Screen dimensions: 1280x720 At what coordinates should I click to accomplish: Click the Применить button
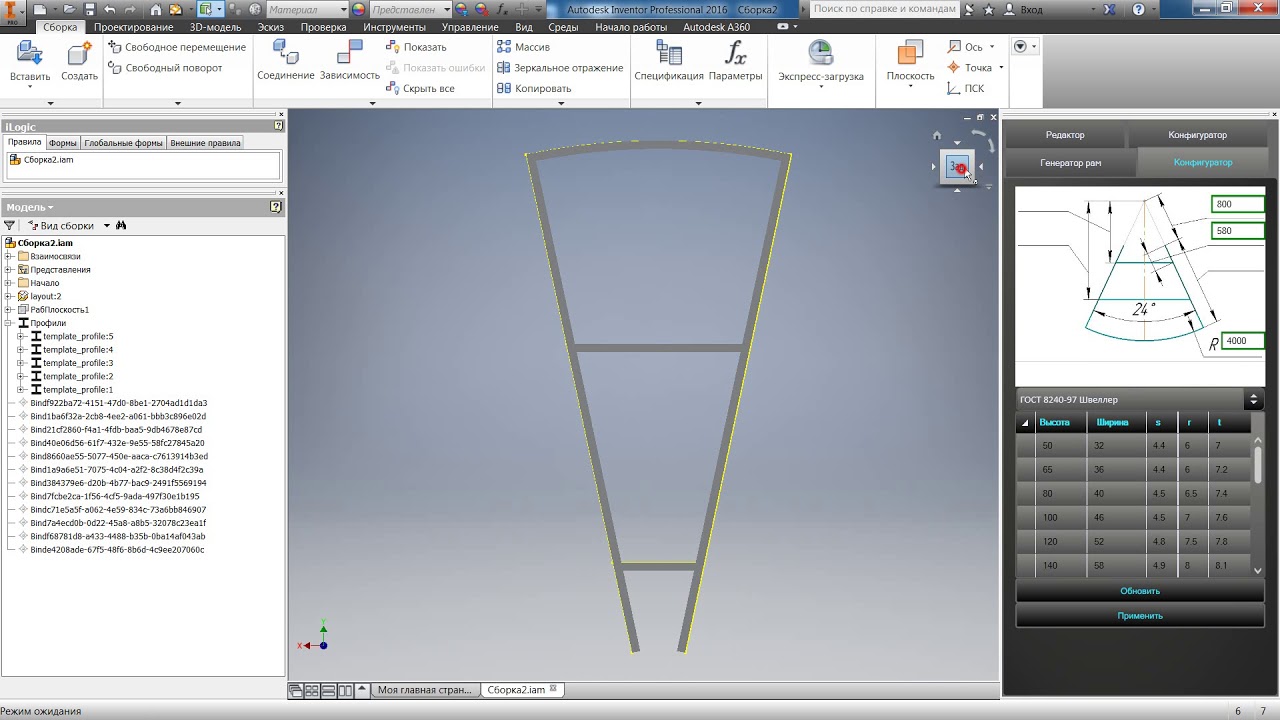(1140, 616)
